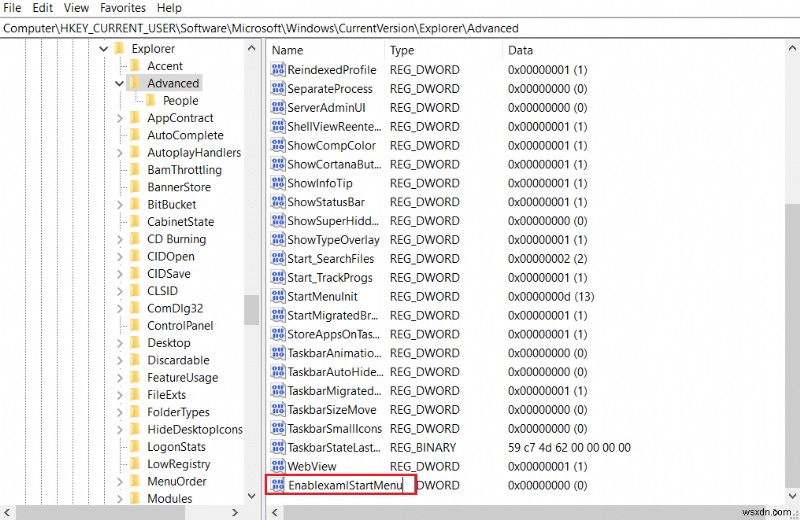Select the LowRegistry tree key
The height and width of the screenshot is (520, 800).
[x=179, y=464]
